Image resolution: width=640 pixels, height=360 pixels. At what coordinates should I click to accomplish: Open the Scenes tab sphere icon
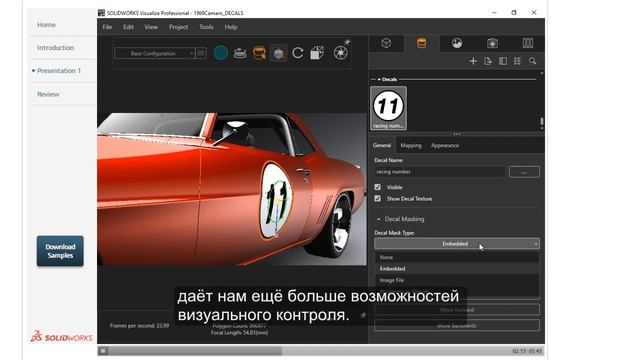tap(457, 43)
